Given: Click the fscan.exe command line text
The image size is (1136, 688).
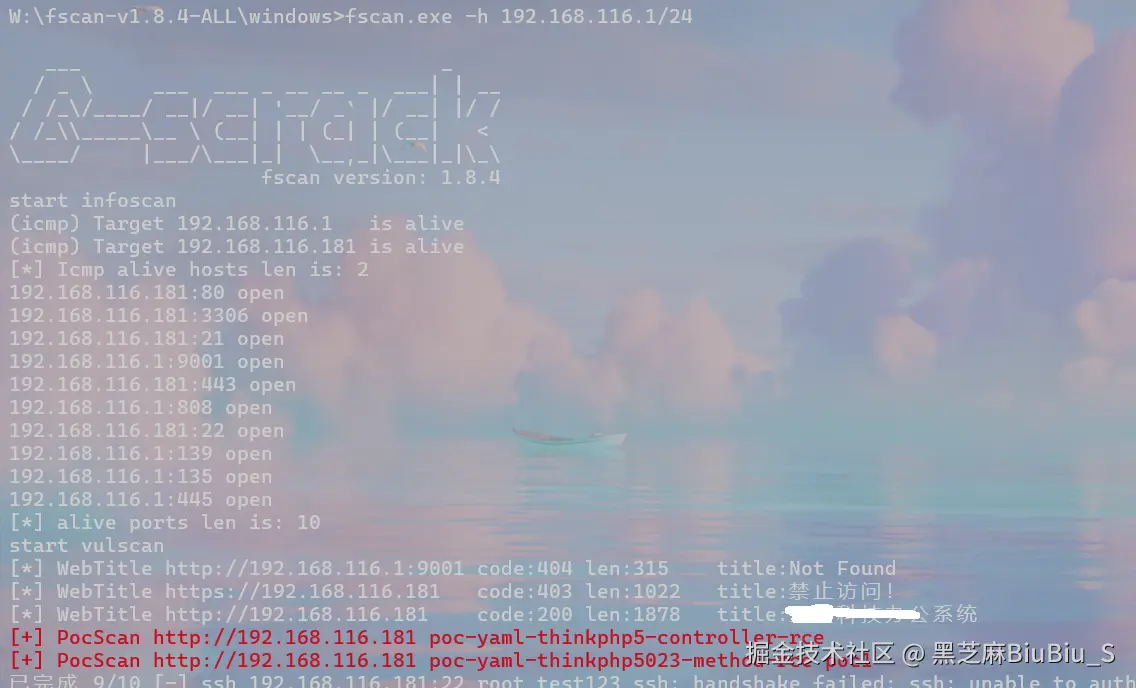Looking at the screenshot, I should pyautogui.click(x=350, y=16).
